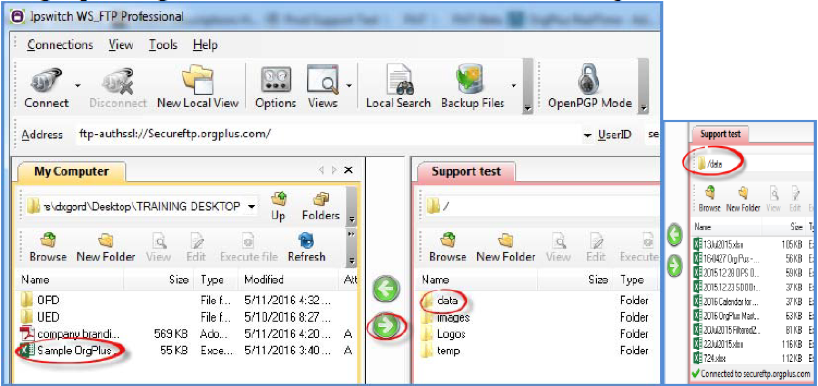
Task: Click the Address field with ftp-authssl URL
Action: click(328, 134)
